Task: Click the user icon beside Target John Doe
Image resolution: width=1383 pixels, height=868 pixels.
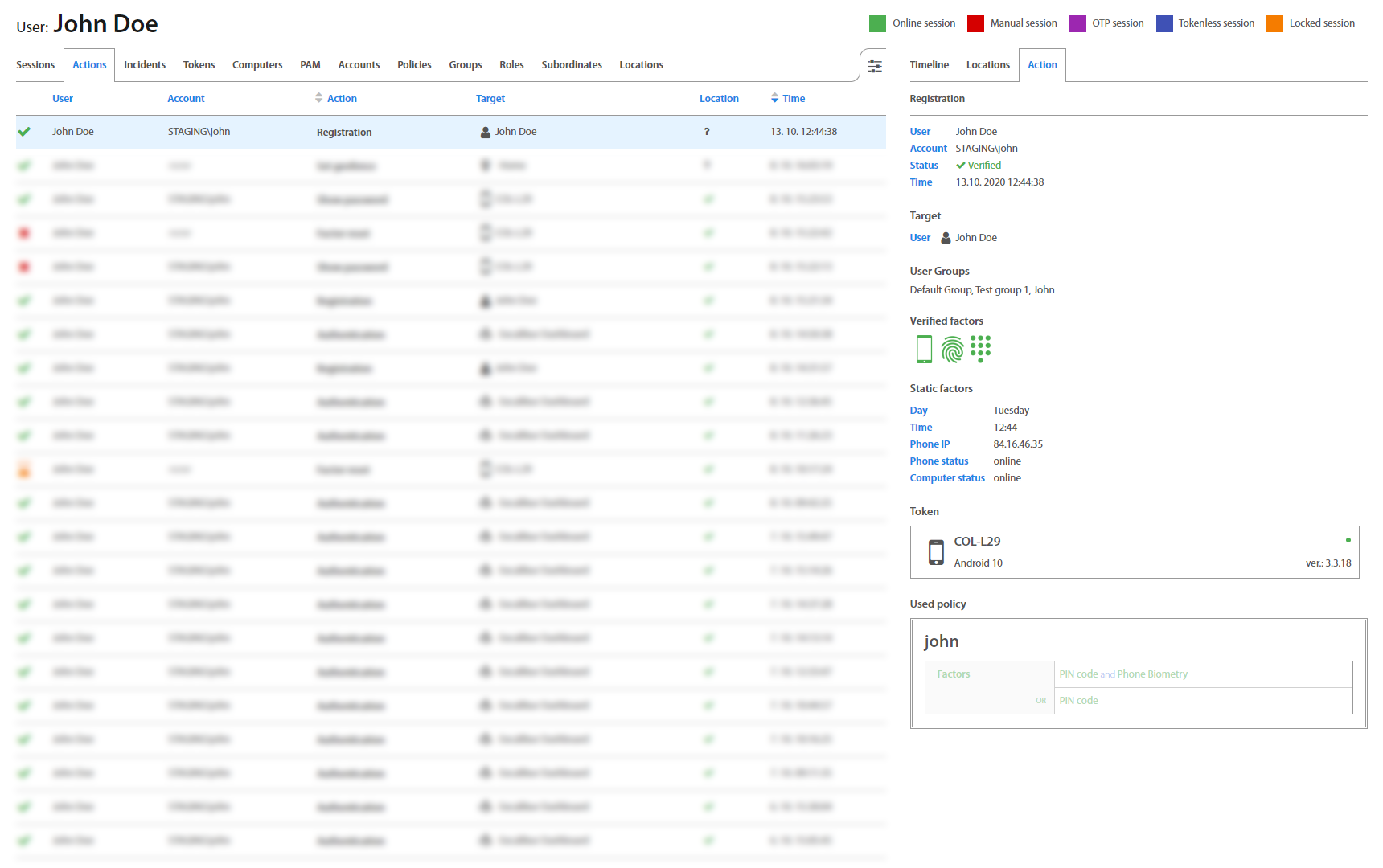Action: [x=946, y=238]
